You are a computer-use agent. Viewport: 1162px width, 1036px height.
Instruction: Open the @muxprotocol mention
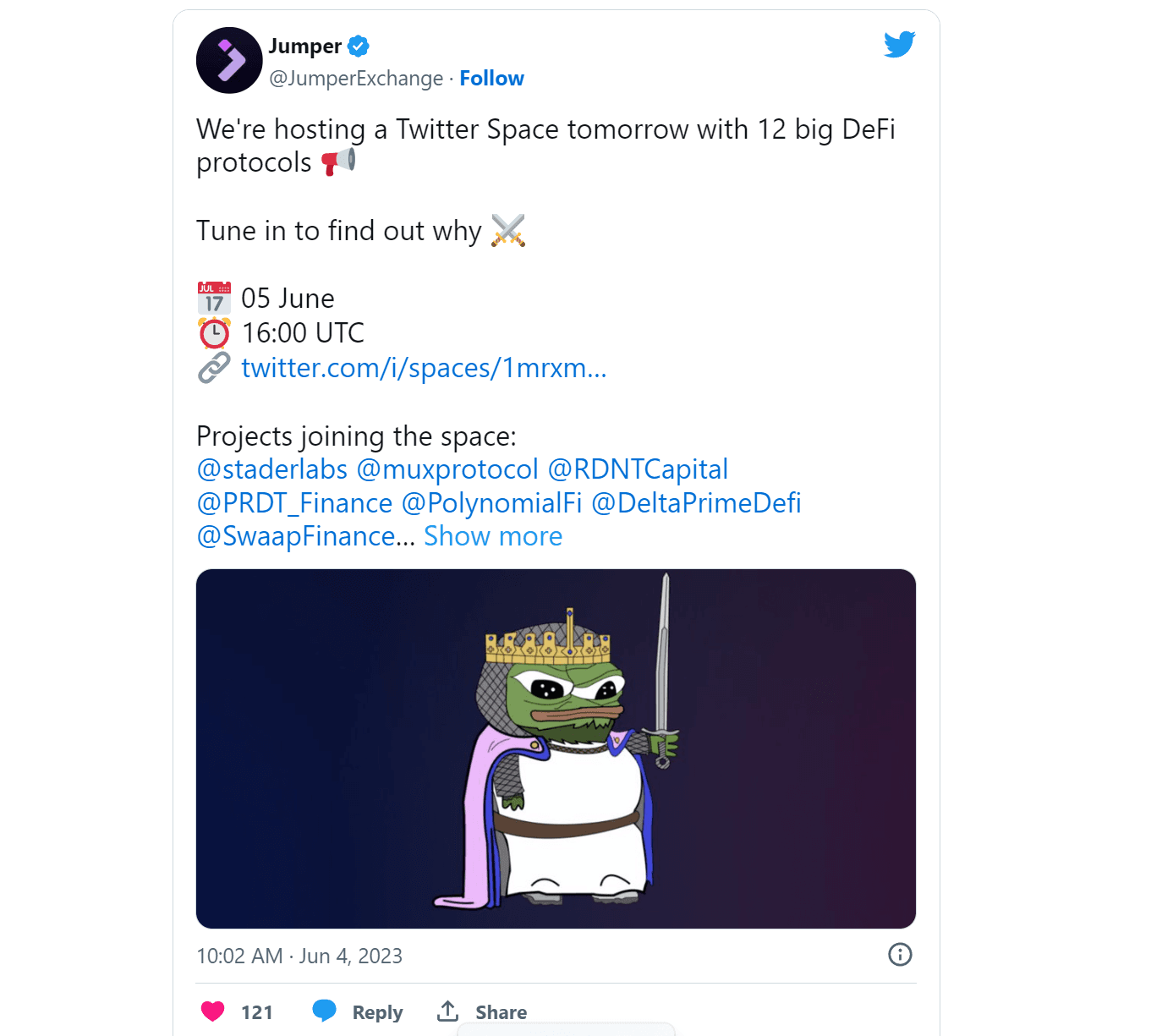point(447,469)
